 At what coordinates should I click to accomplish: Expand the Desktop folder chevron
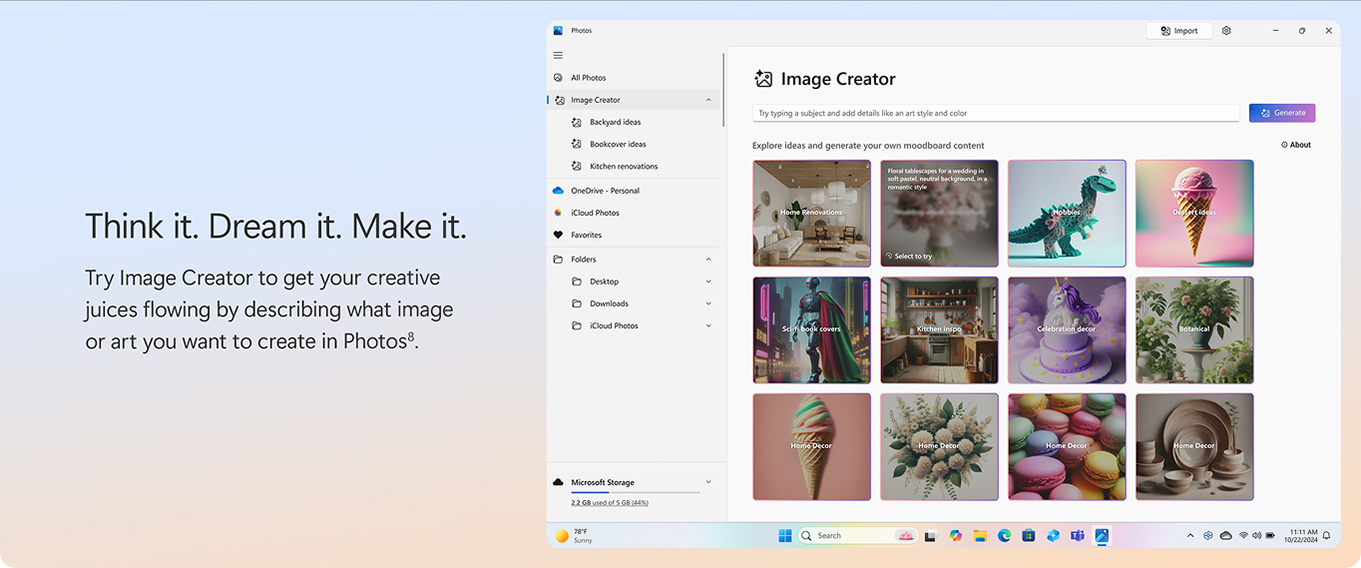point(708,281)
